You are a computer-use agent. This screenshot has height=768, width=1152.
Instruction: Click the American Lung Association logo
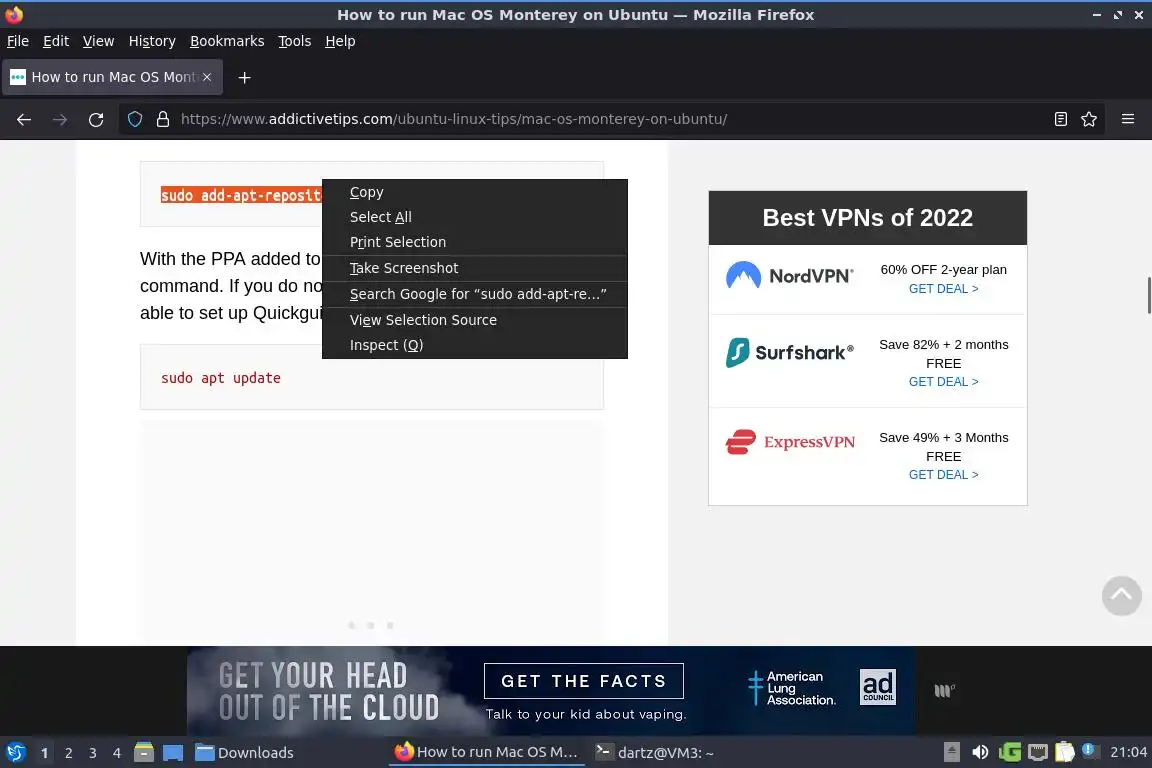tap(792, 689)
